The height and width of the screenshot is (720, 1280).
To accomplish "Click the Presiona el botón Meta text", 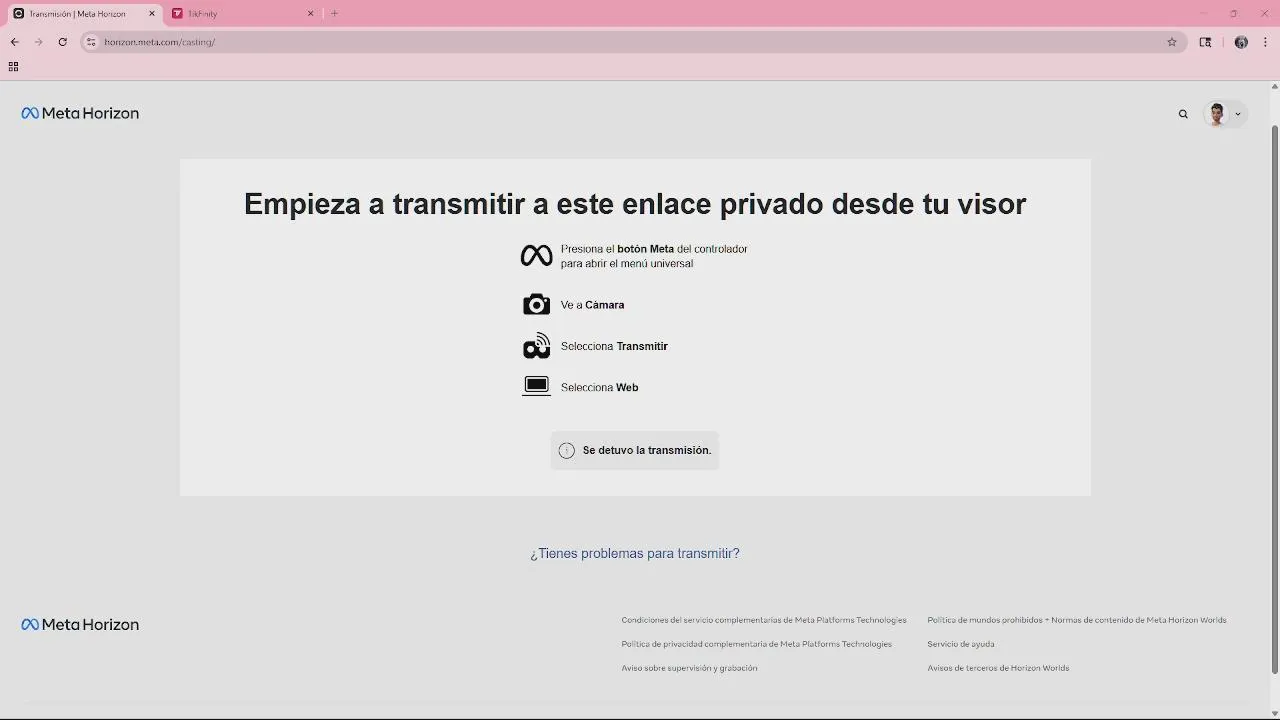I will pyautogui.click(x=654, y=256).
